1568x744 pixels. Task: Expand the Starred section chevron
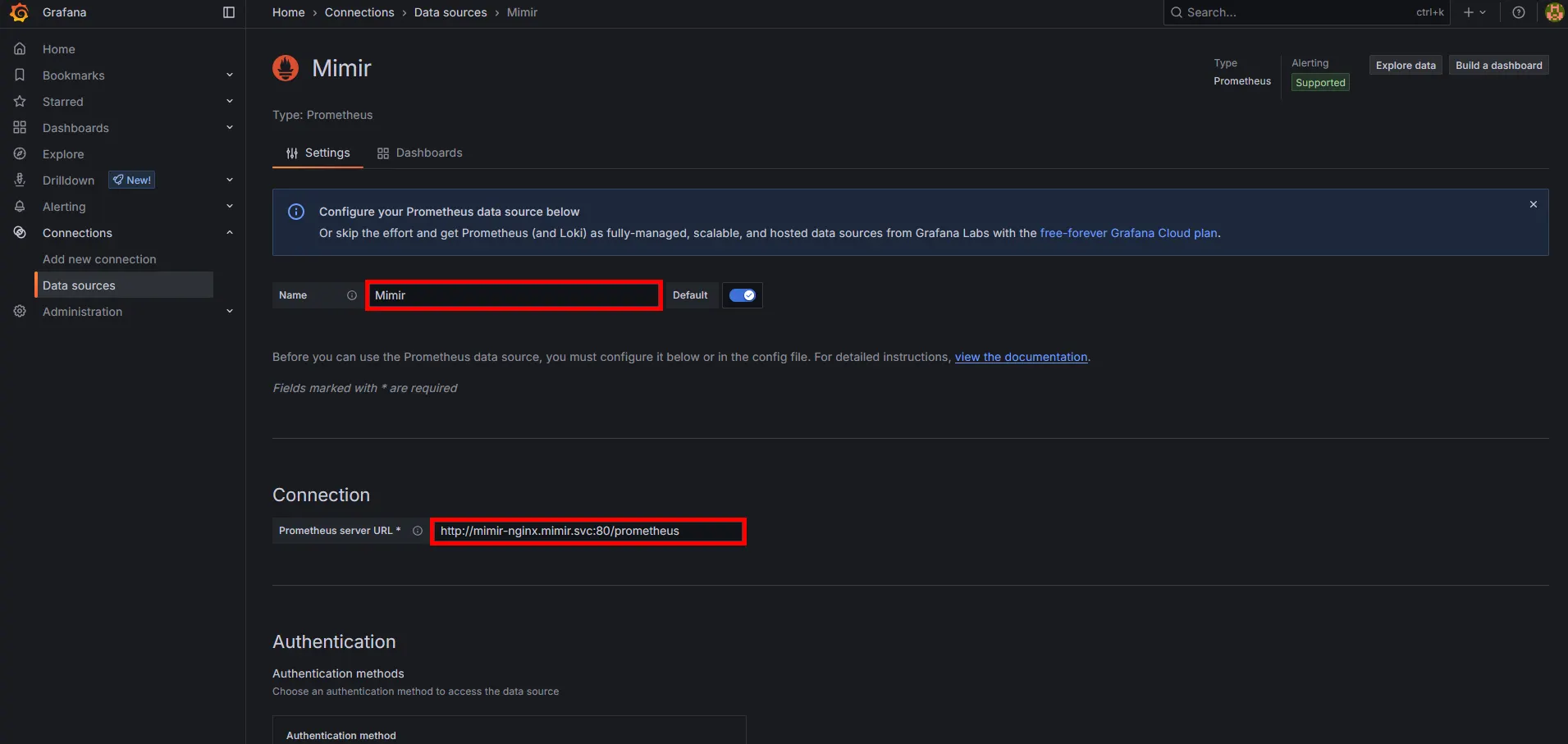click(x=230, y=102)
